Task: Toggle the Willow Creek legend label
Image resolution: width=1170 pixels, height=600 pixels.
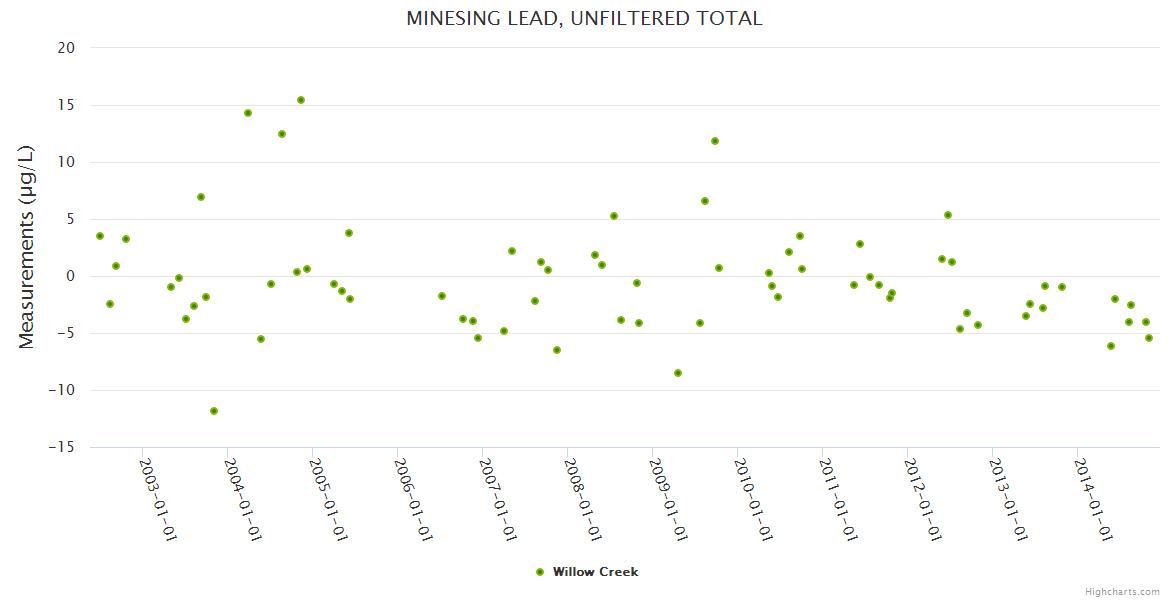Action: pyautogui.click(x=595, y=572)
